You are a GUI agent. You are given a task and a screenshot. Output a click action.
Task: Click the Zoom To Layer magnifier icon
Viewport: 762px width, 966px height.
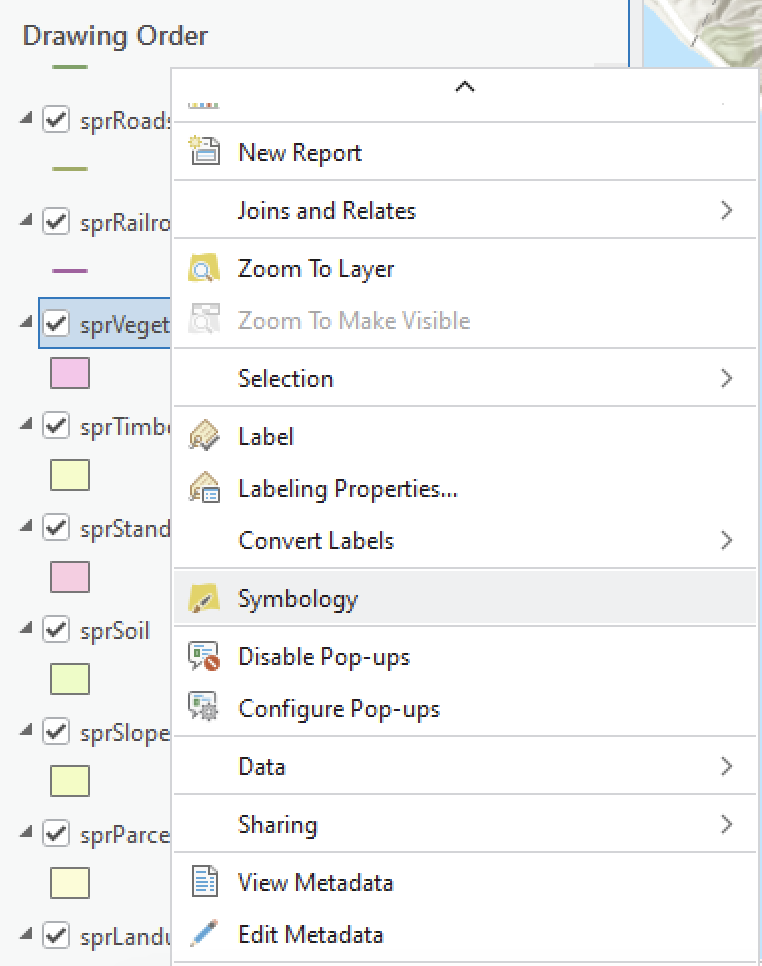204,269
